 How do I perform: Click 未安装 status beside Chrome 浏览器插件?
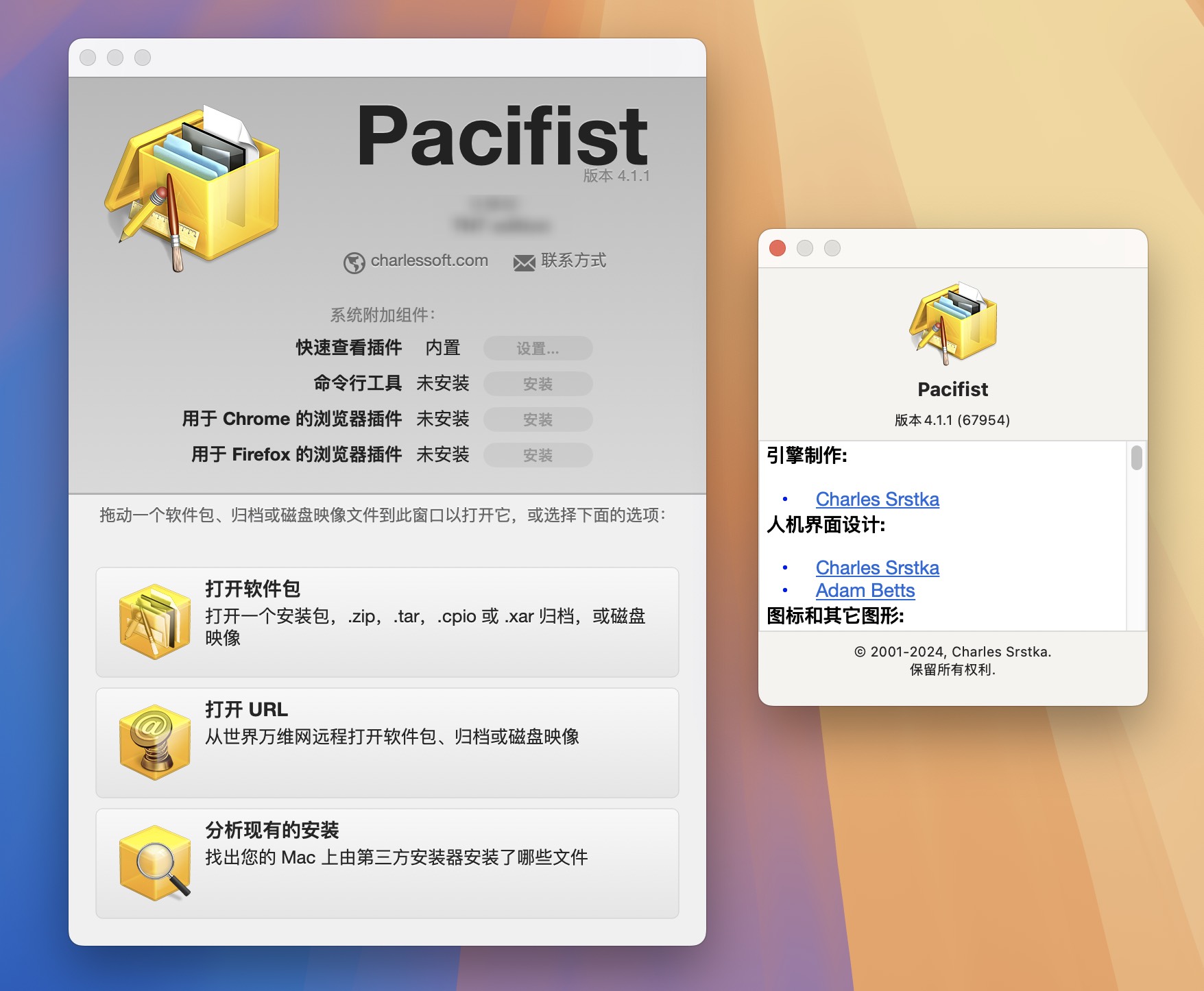click(443, 419)
